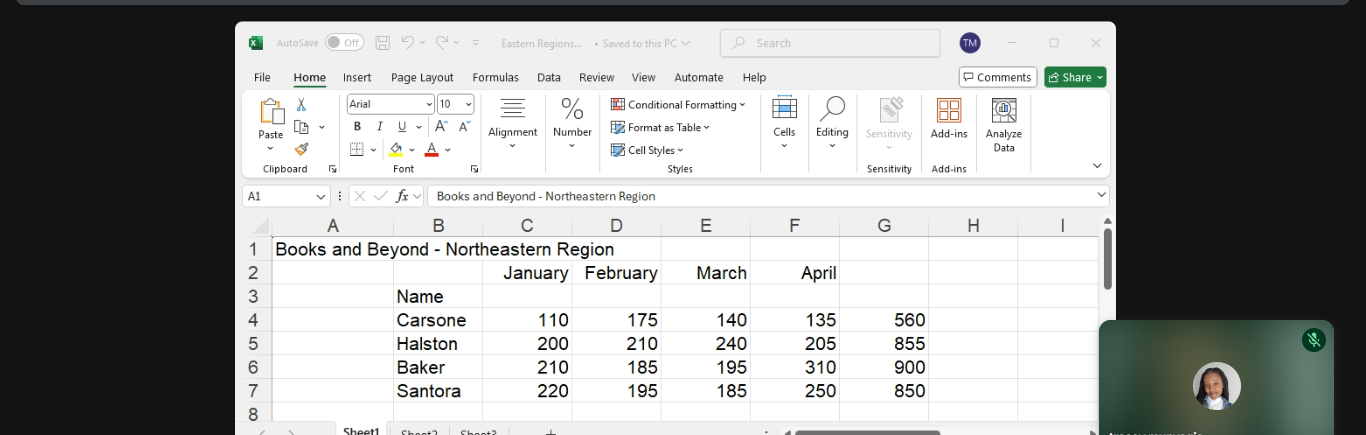Screen dimensions: 1366x435
Task: Click the Insert Function fx icon
Action: click(402, 196)
